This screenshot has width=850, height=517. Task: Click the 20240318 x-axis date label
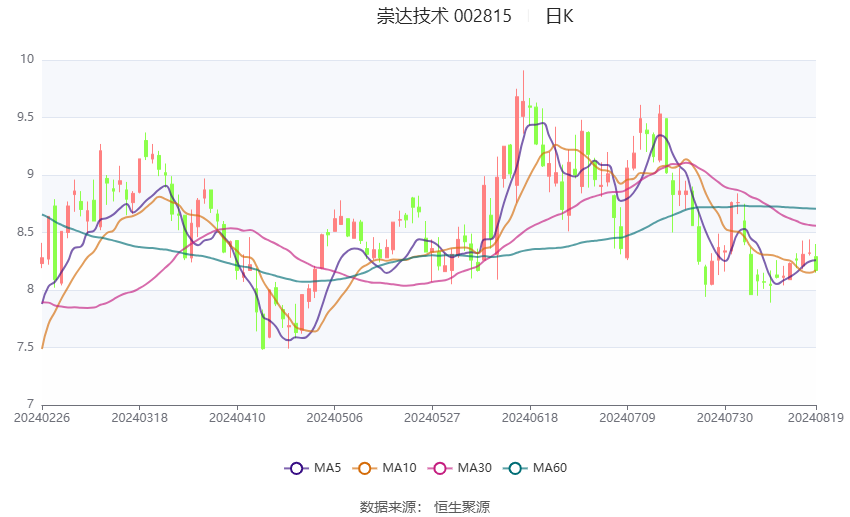click(139, 418)
